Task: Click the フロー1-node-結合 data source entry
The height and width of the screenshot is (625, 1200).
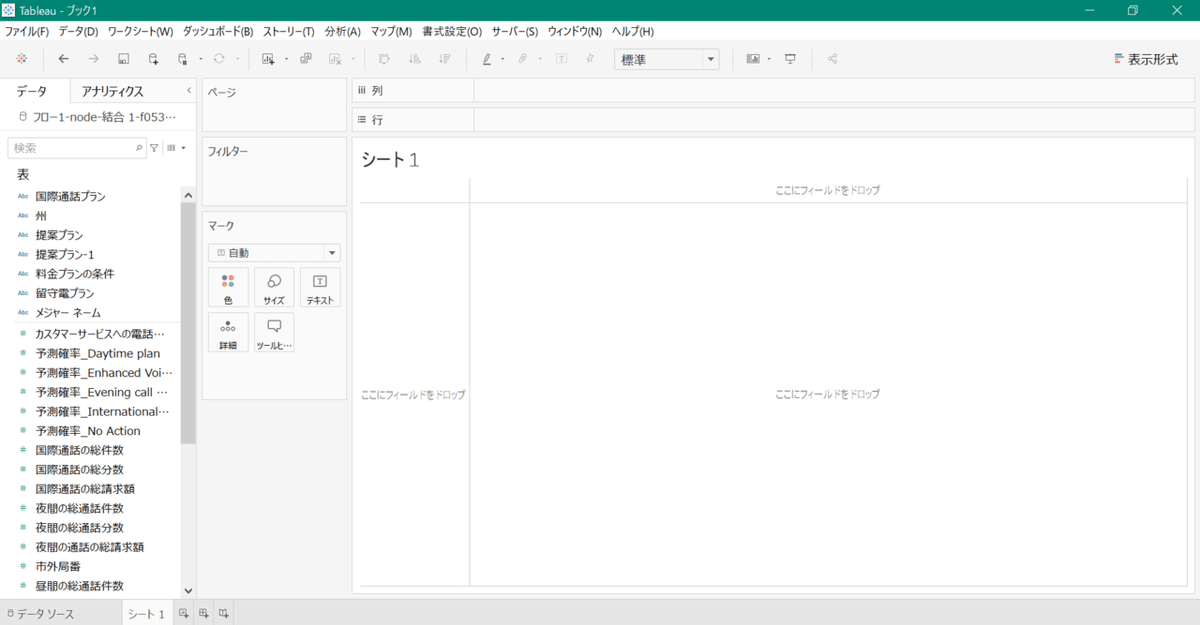Action: pos(97,117)
